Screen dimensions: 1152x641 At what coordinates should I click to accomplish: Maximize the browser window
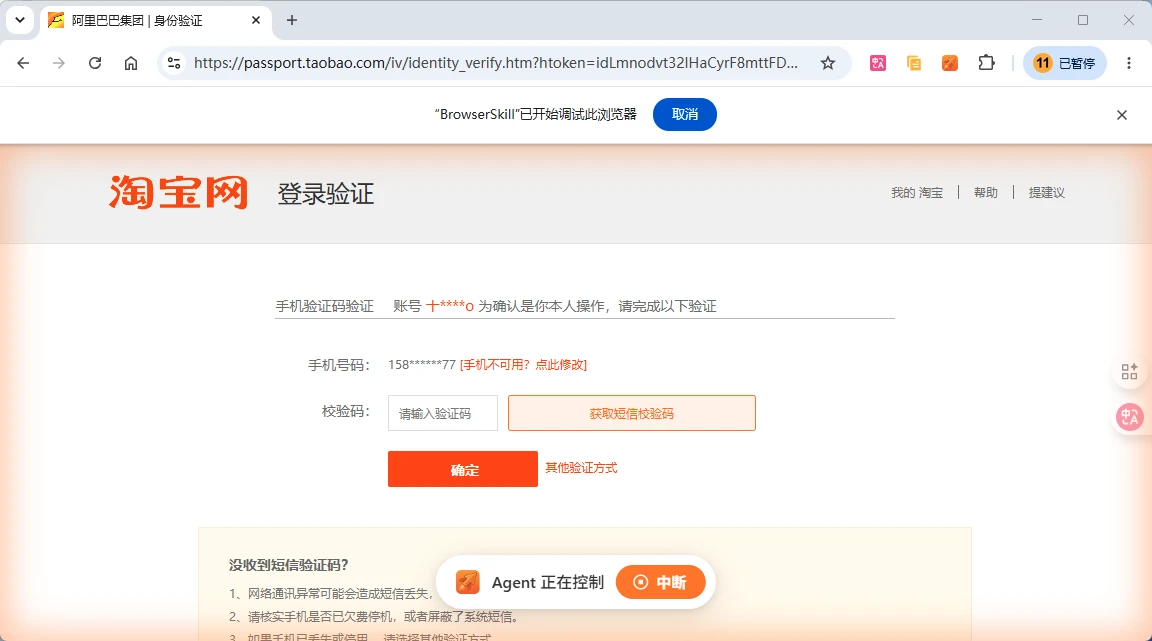tap(1083, 20)
